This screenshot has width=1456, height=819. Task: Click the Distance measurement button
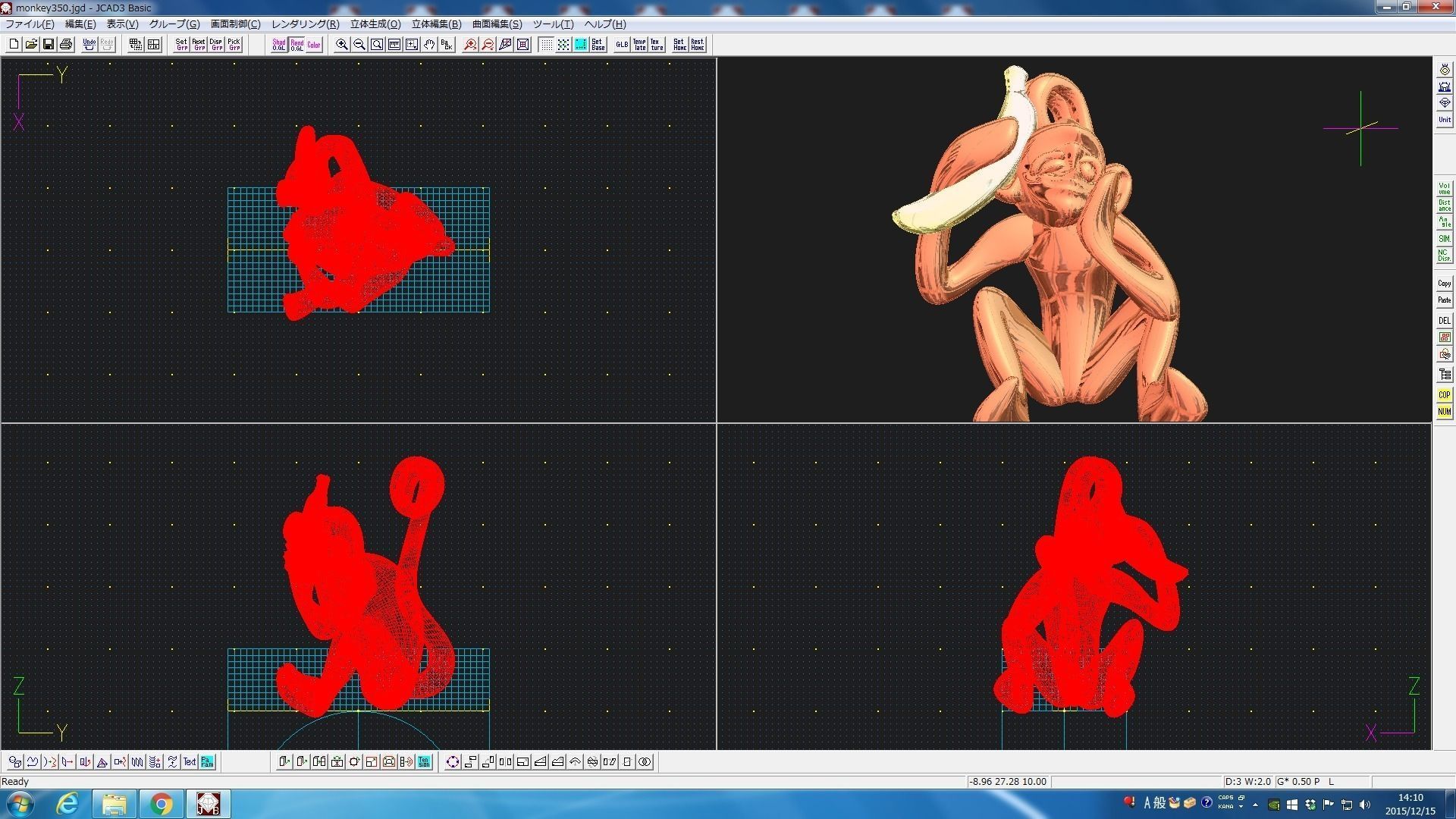point(1444,206)
